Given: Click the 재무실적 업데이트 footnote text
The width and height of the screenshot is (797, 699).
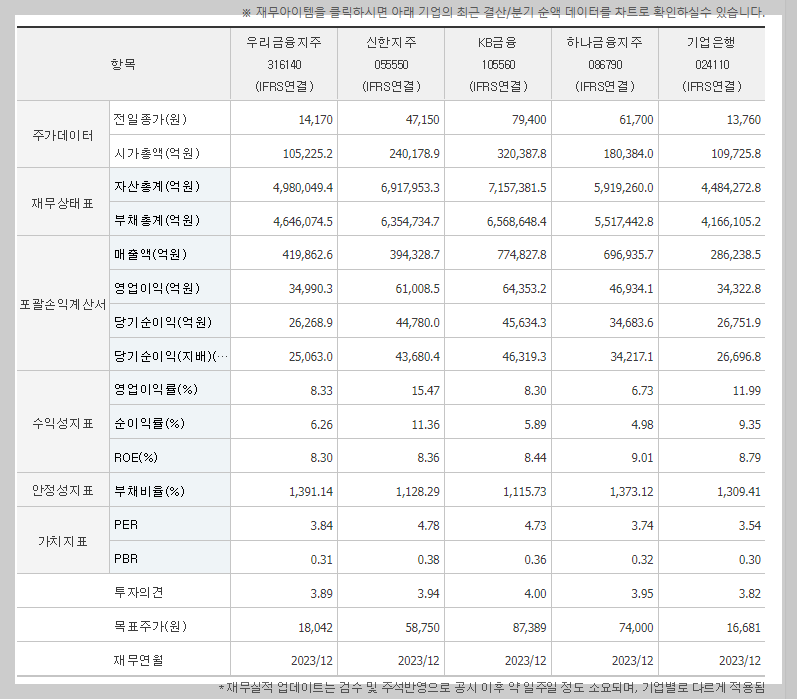Looking at the screenshot, I should pyautogui.click(x=492, y=688).
